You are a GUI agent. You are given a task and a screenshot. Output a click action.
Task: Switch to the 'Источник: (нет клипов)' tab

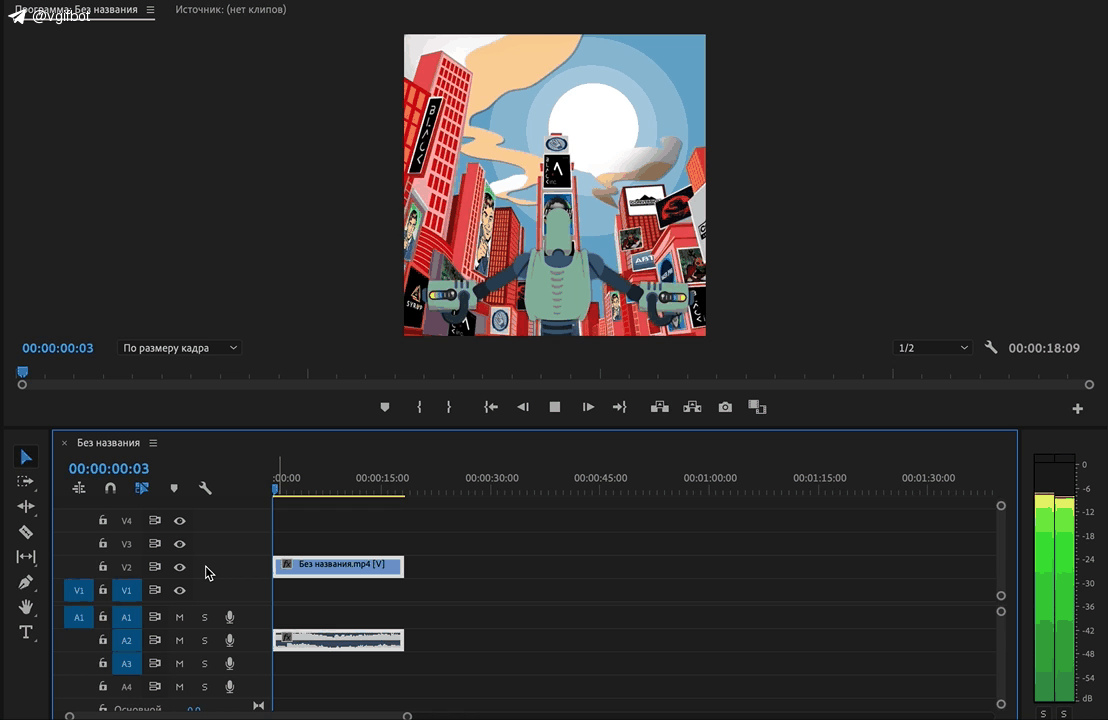(x=231, y=10)
